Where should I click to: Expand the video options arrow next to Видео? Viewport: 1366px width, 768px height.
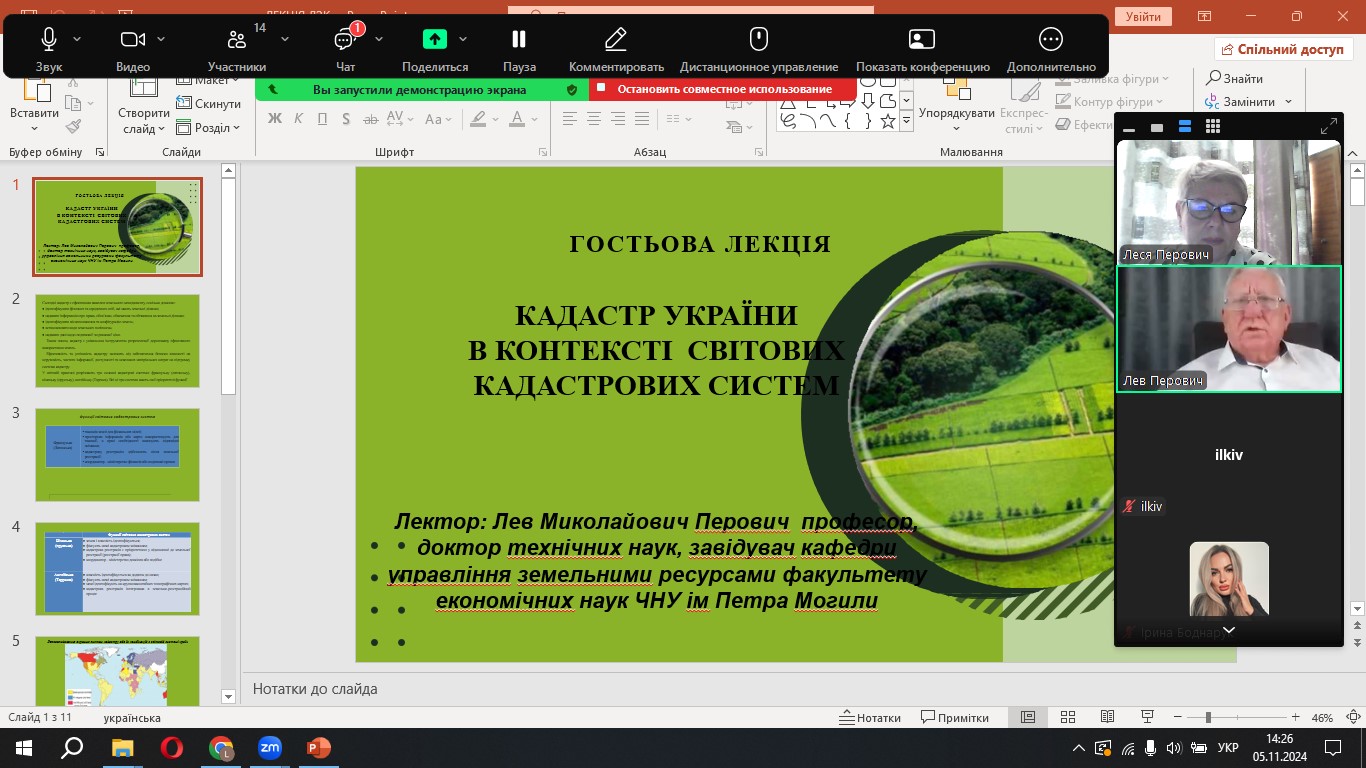pos(162,39)
